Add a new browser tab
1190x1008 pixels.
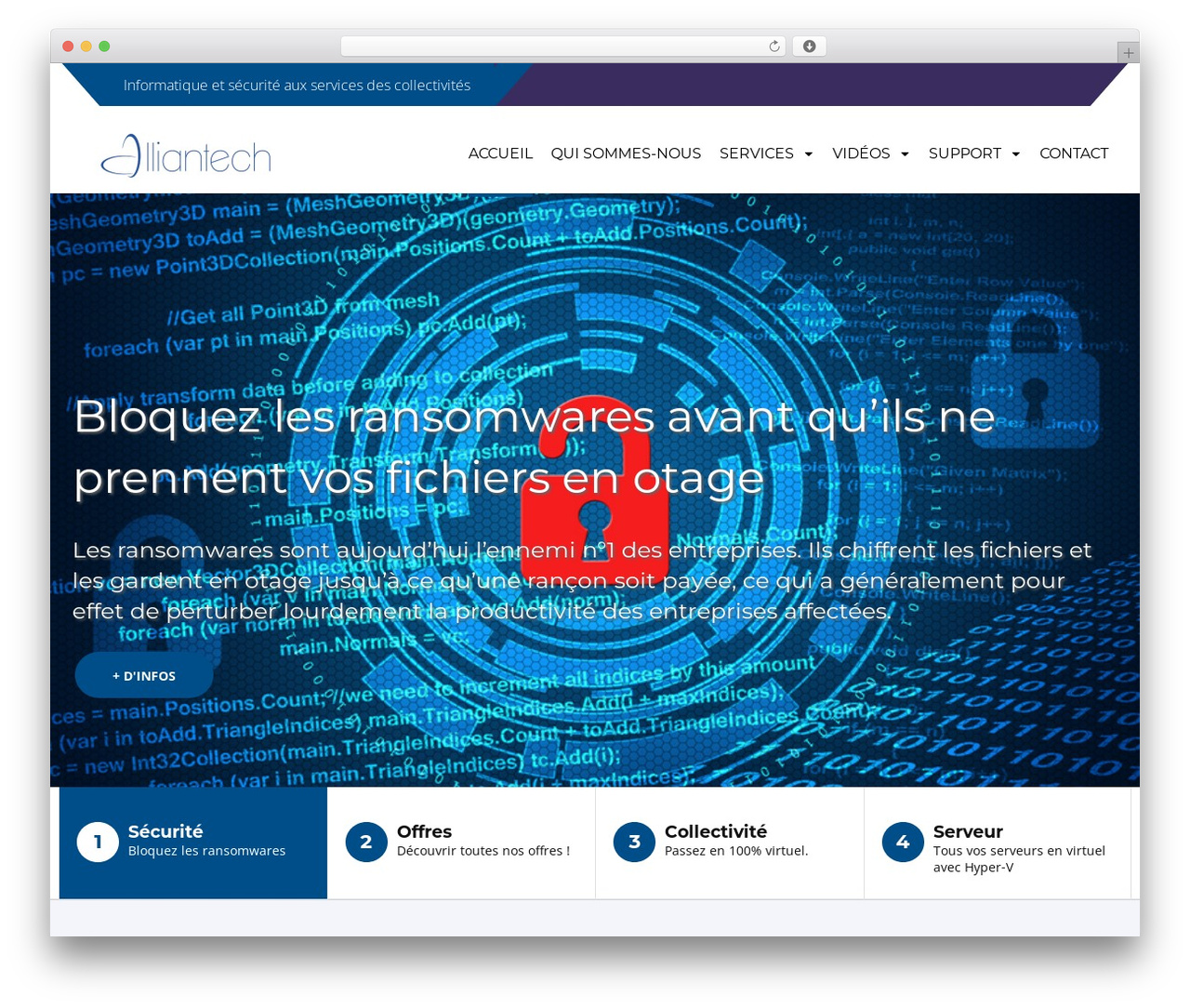coord(1128,53)
